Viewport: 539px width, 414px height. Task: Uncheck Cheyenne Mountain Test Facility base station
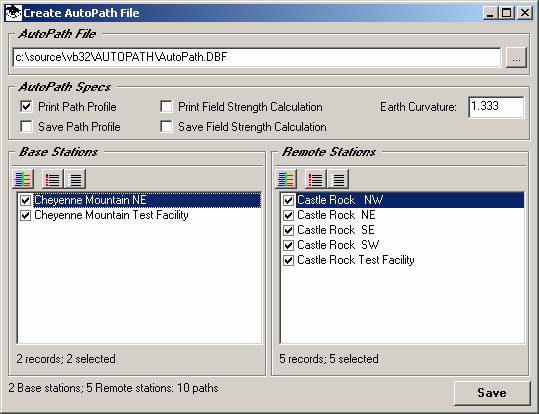pos(25,215)
